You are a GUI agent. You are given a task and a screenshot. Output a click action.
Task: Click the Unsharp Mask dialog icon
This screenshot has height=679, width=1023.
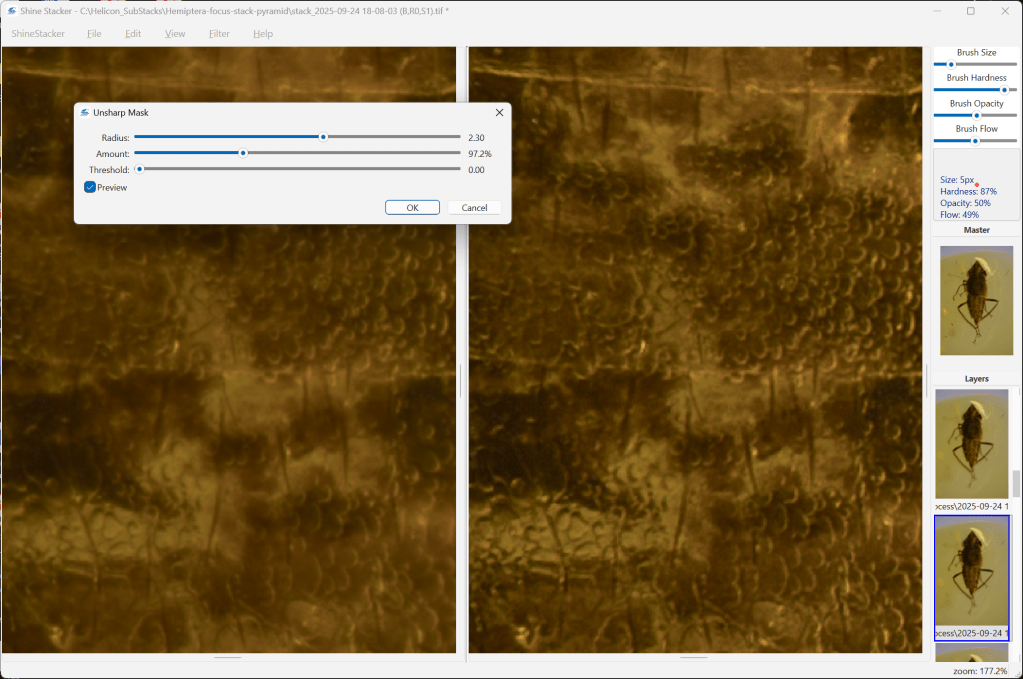(x=85, y=113)
